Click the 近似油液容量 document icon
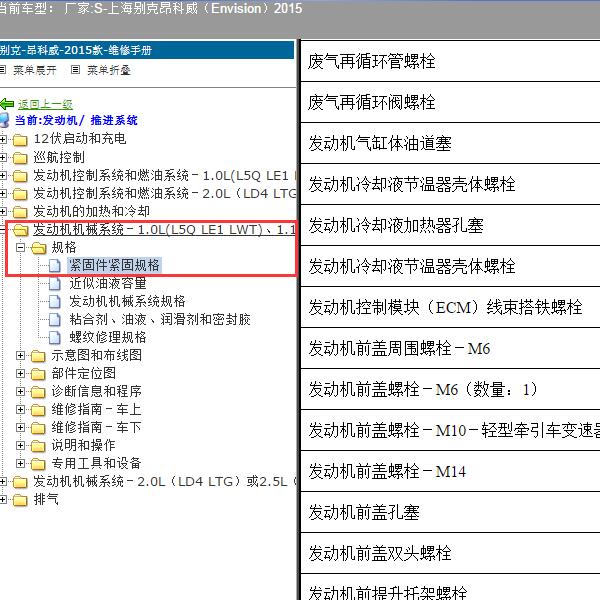600x600 pixels. tap(55, 284)
